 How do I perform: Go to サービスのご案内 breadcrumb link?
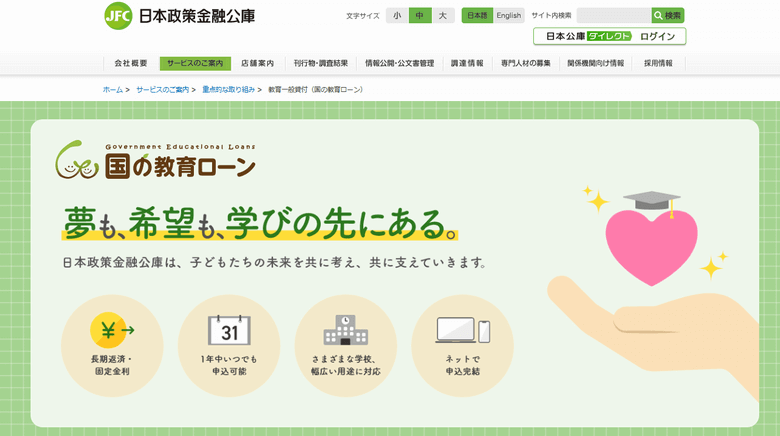click(x=163, y=90)
